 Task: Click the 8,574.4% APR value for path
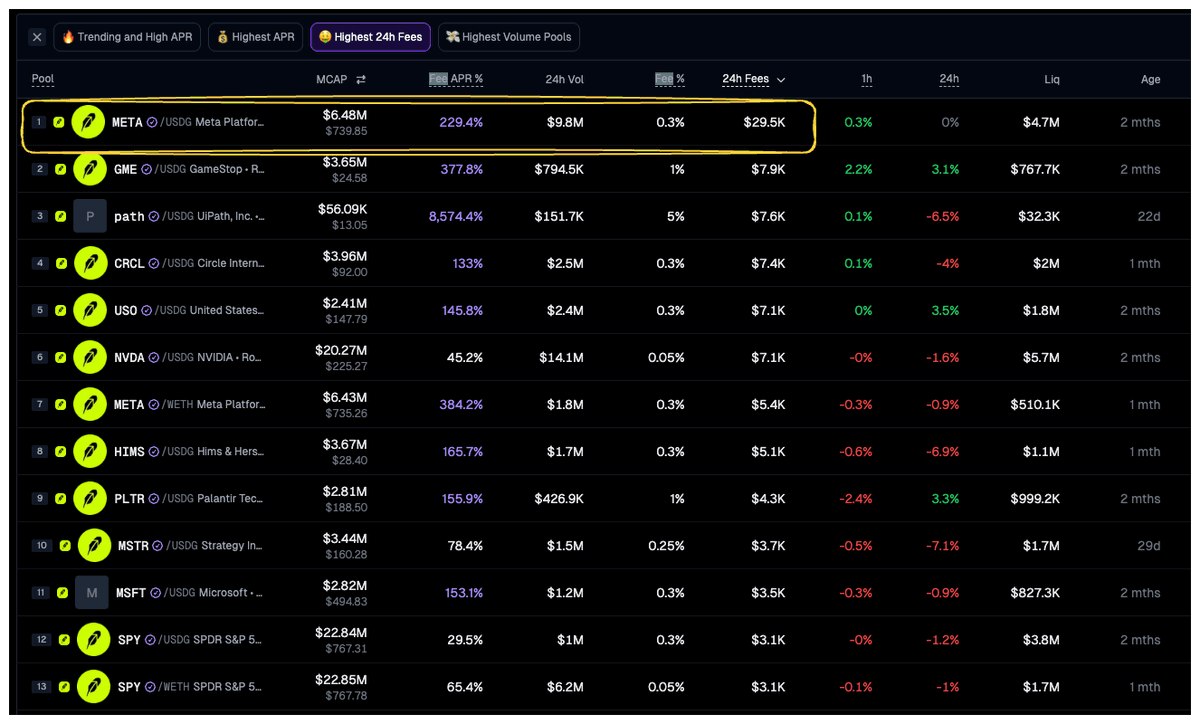pos(456,217)
